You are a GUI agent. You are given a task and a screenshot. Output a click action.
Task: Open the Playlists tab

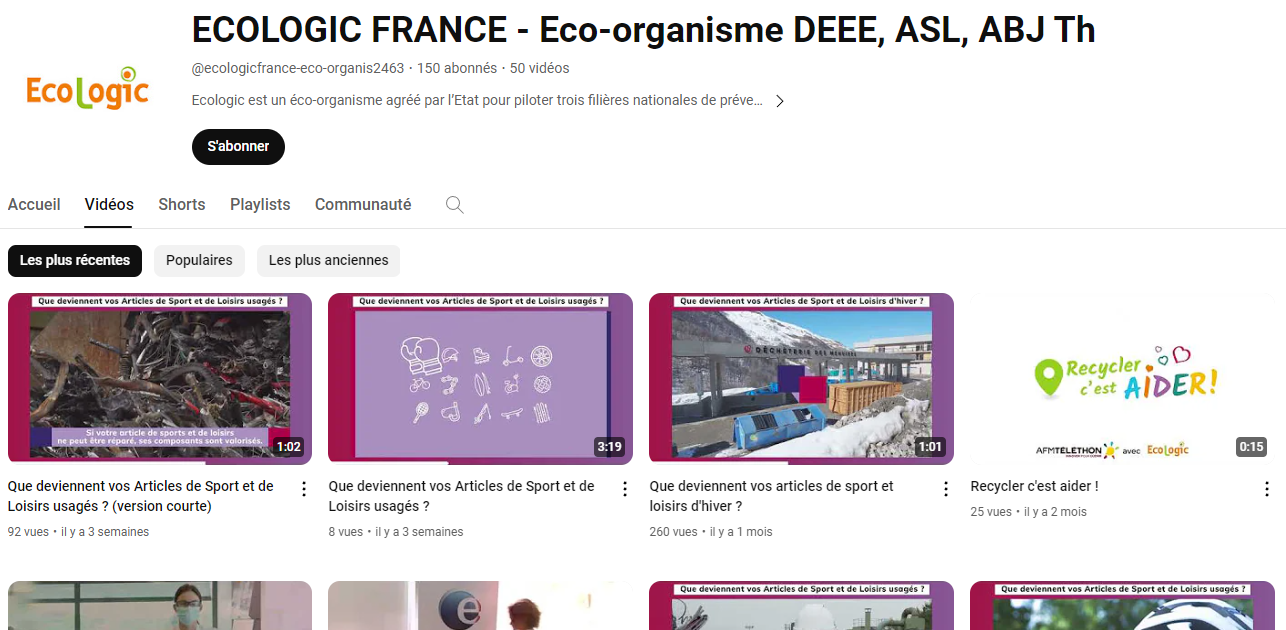[260, 204]
